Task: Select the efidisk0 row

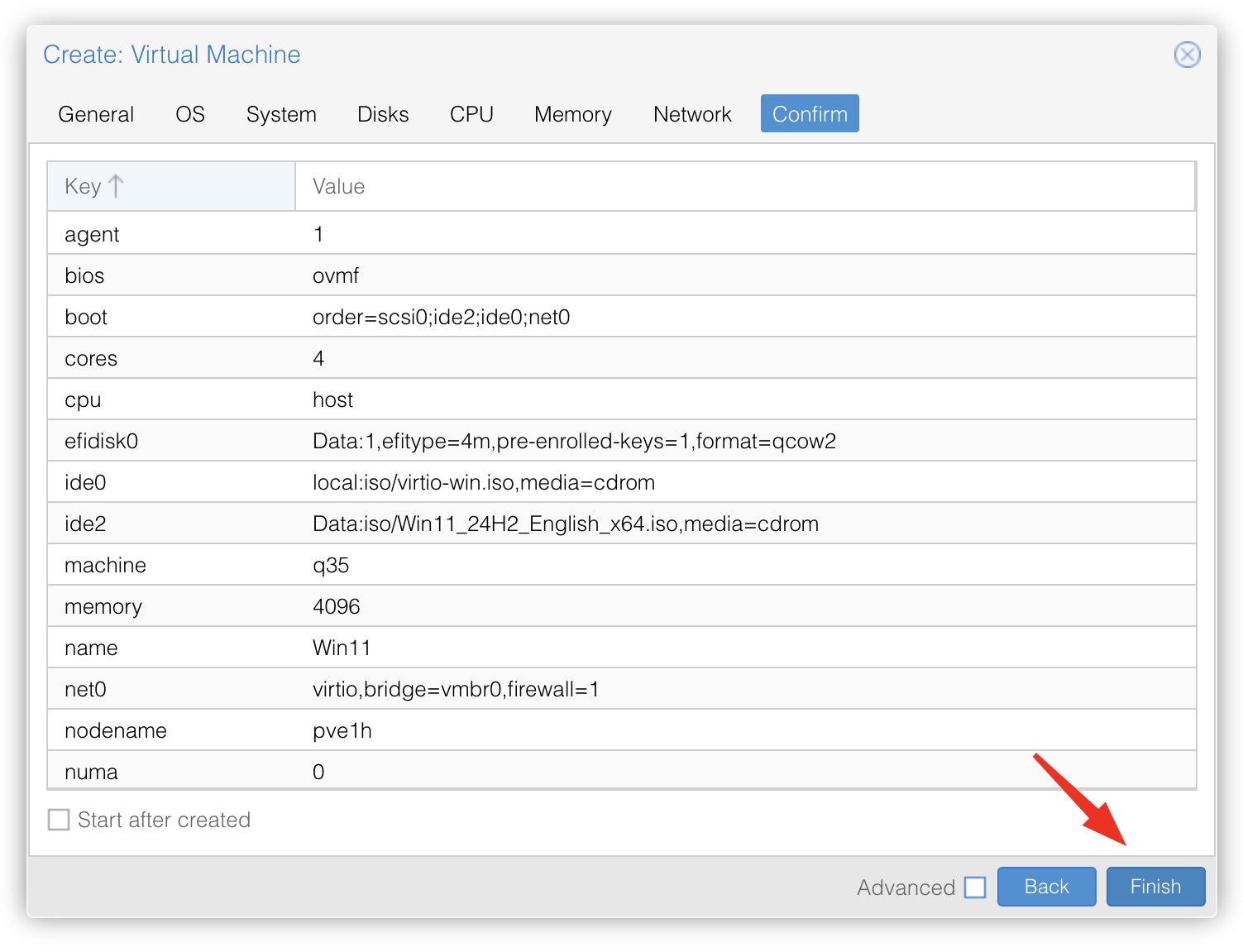Action: pos(574,441)
